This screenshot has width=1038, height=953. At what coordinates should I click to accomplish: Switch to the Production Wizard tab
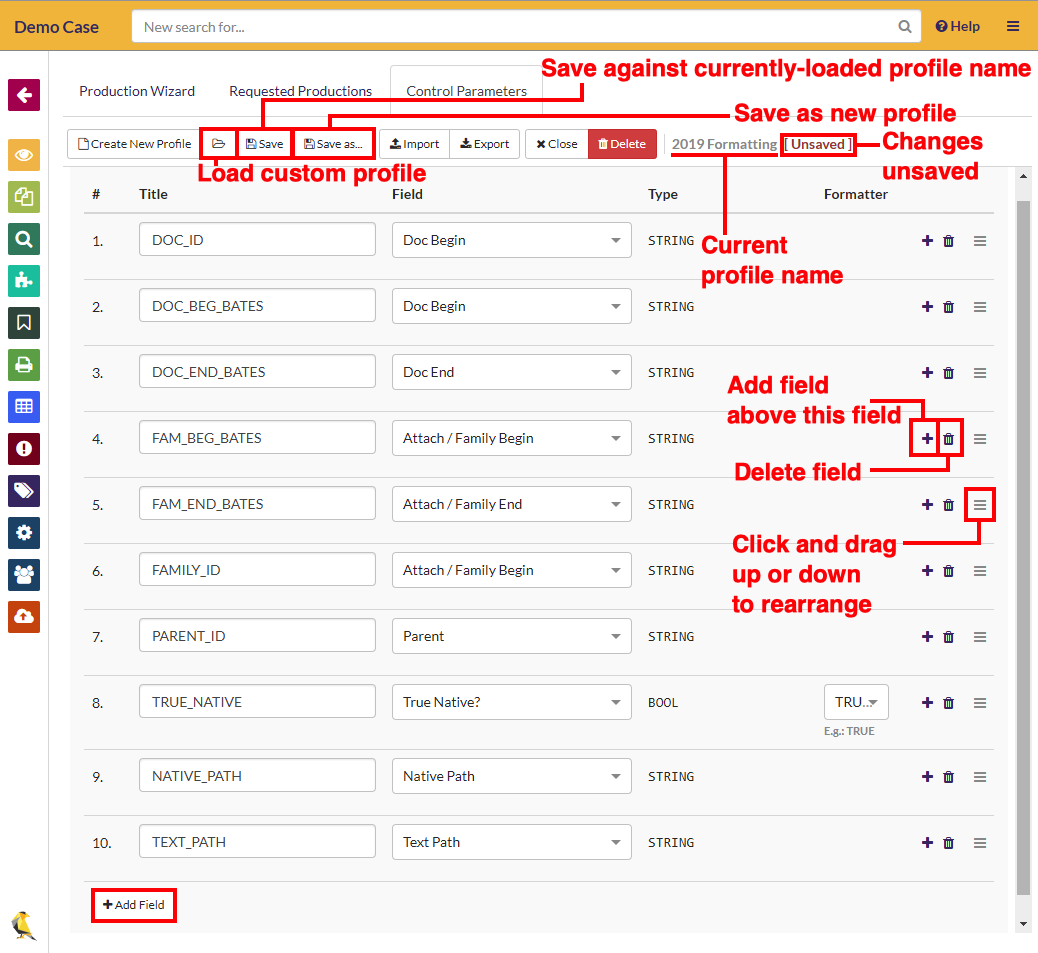pyautogui.click(x=137, y=91)
